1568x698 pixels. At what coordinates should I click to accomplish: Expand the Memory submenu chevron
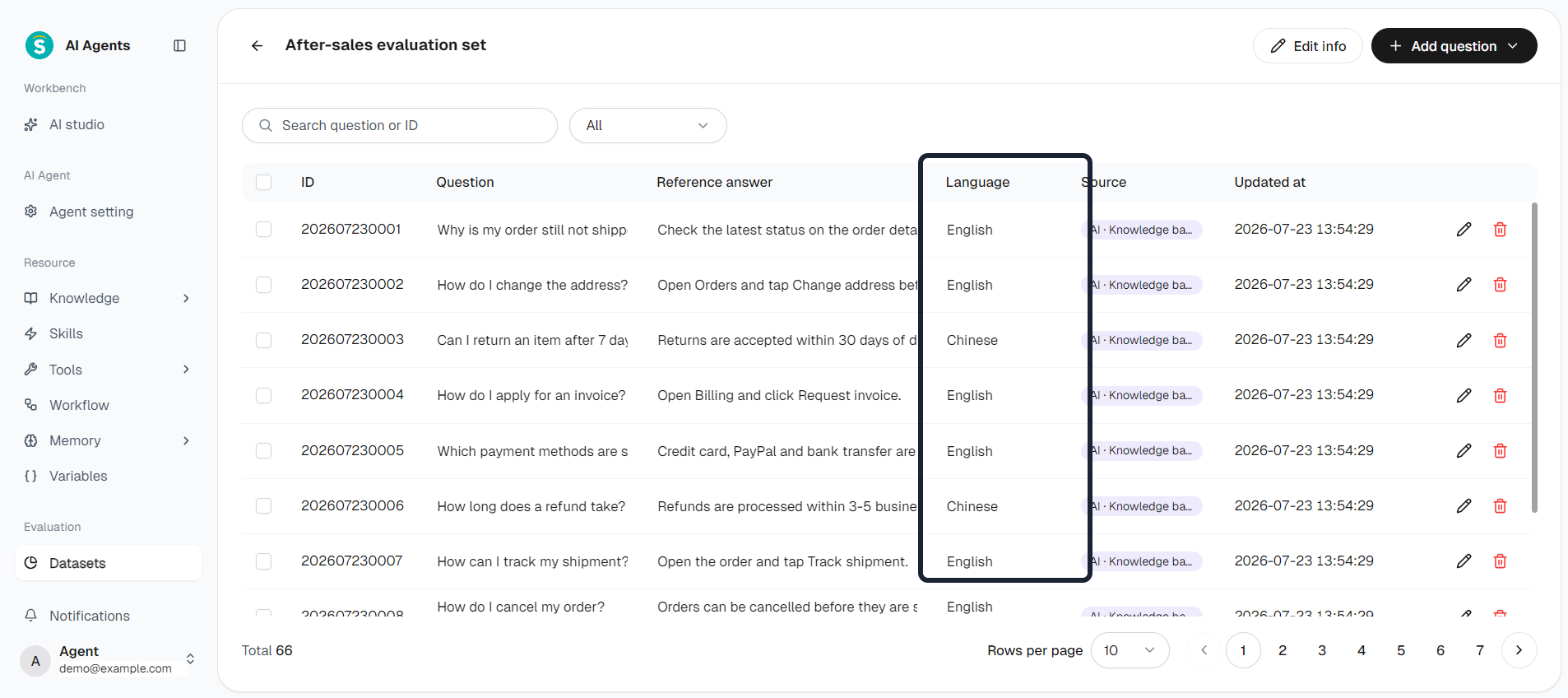point(186,440)
